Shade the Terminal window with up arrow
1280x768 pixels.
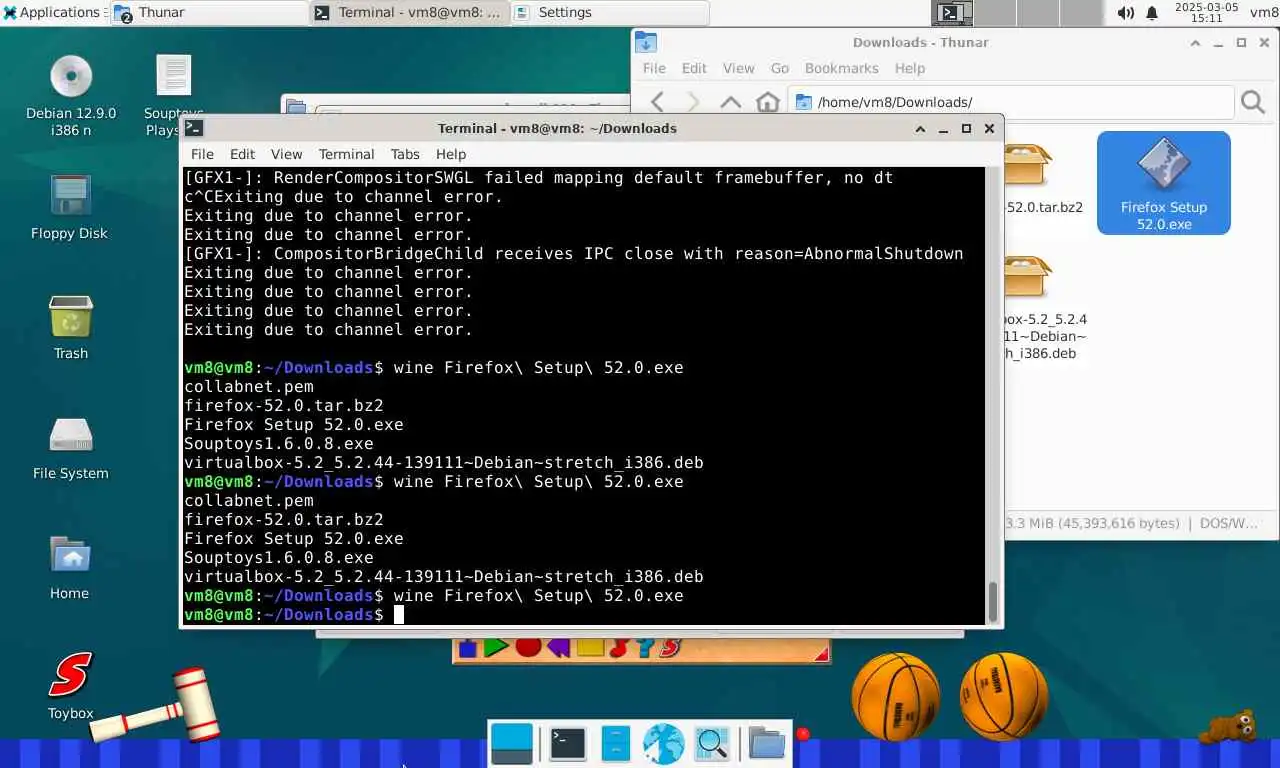(921, 128)
